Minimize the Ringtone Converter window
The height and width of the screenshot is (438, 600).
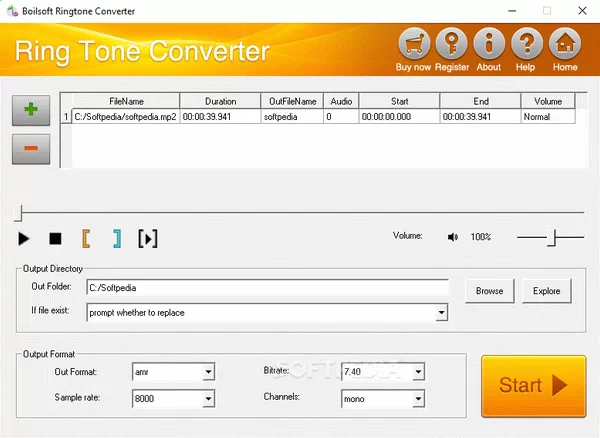tap(512, 11)
